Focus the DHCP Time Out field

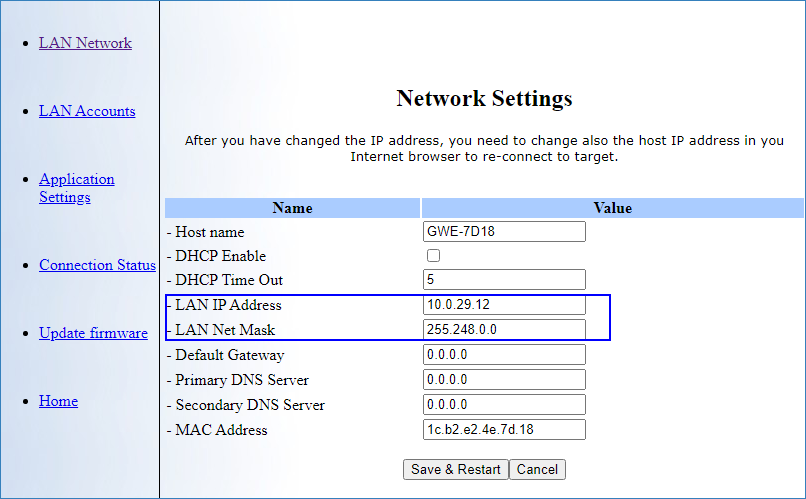point(504,280)
